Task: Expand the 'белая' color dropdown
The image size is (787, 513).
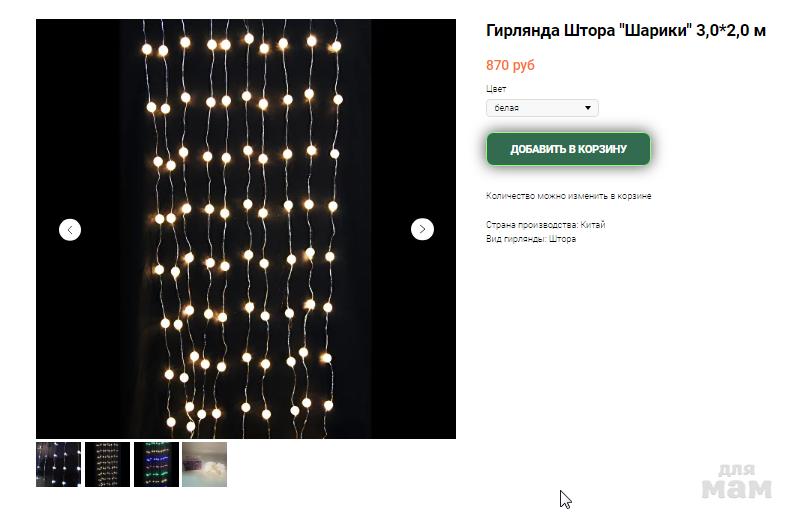Action: [542, 108]
